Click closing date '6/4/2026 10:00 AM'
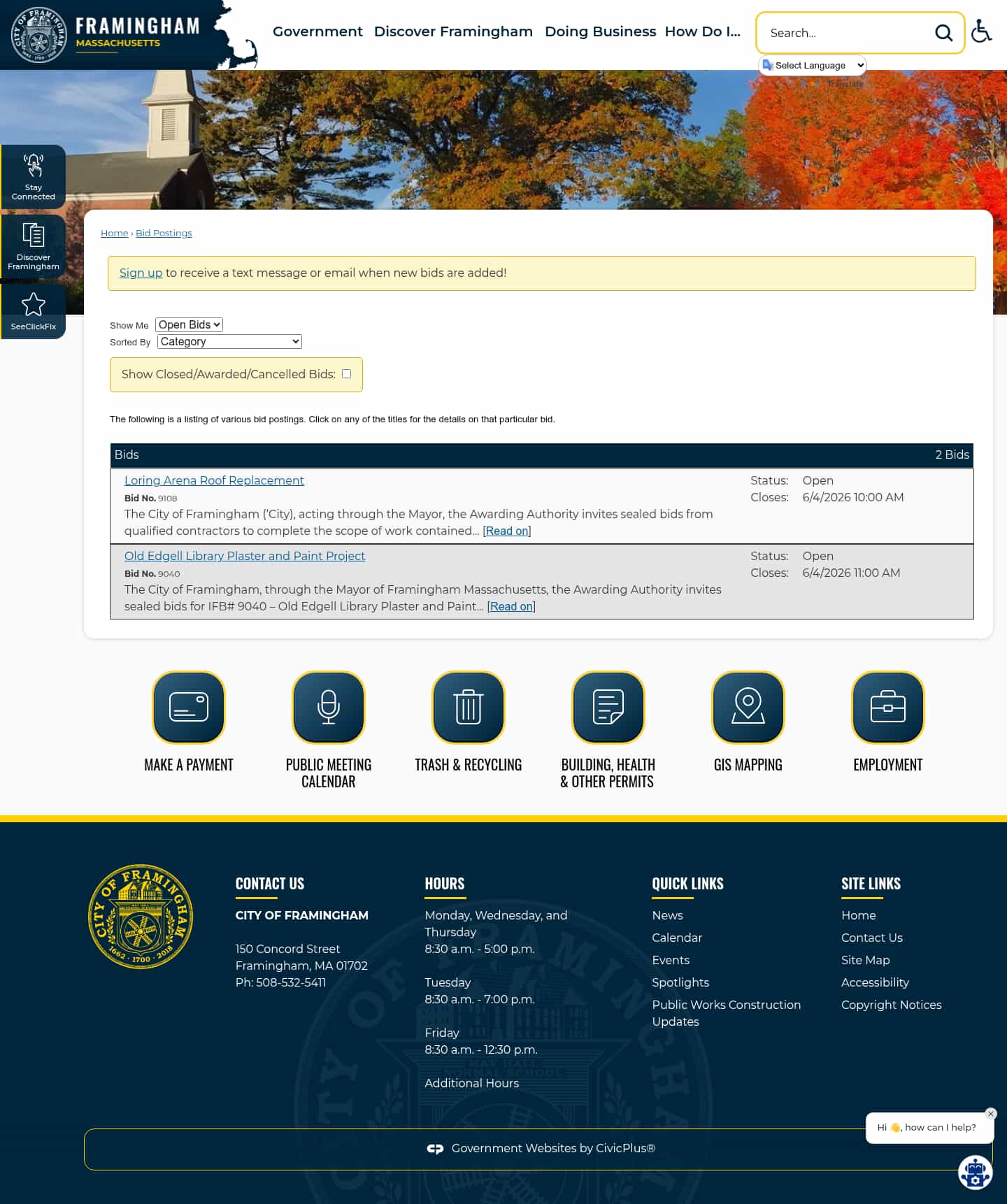 pyautogui.click(x=853, y=497)
